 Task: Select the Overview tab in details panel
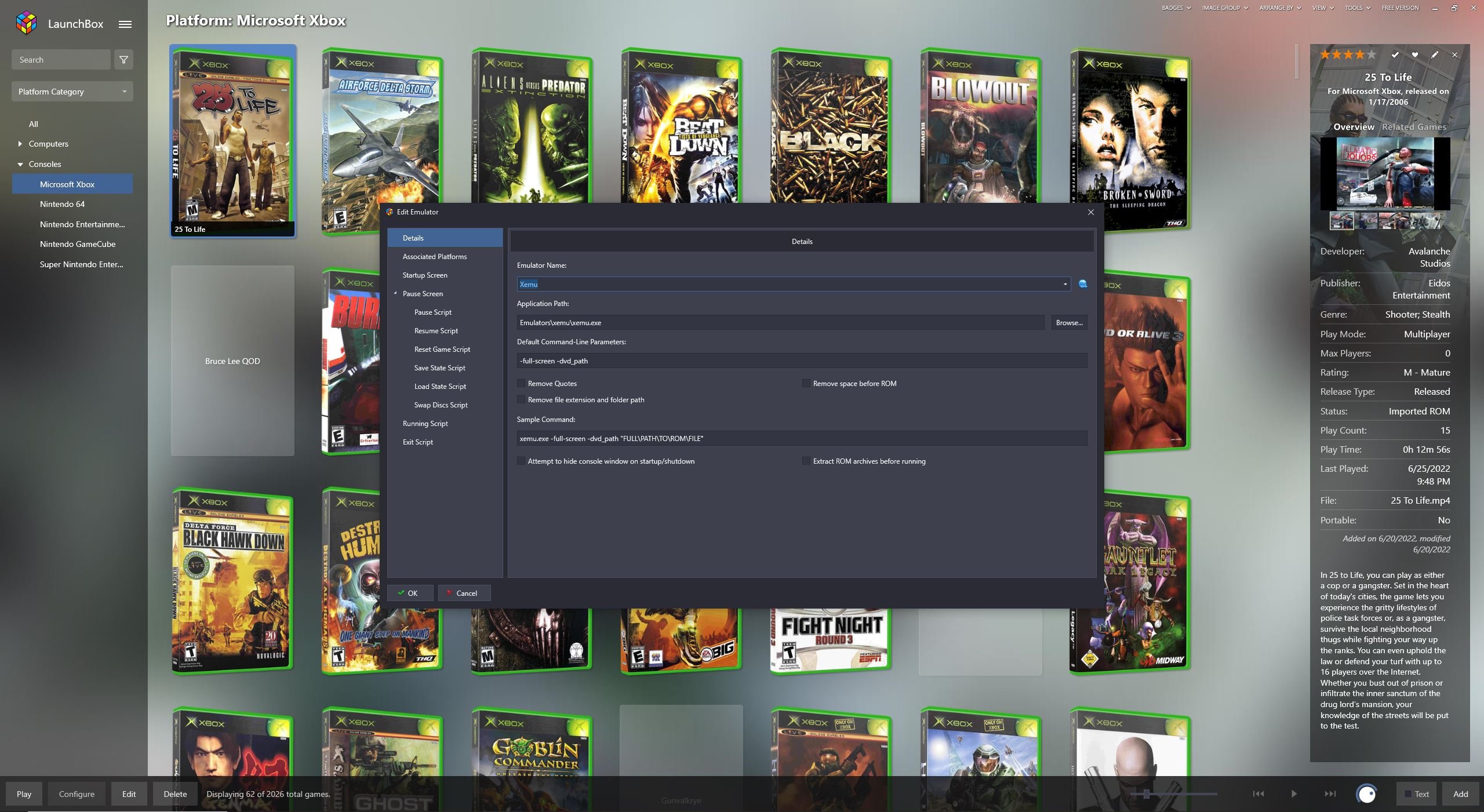tap(1354, 126)
